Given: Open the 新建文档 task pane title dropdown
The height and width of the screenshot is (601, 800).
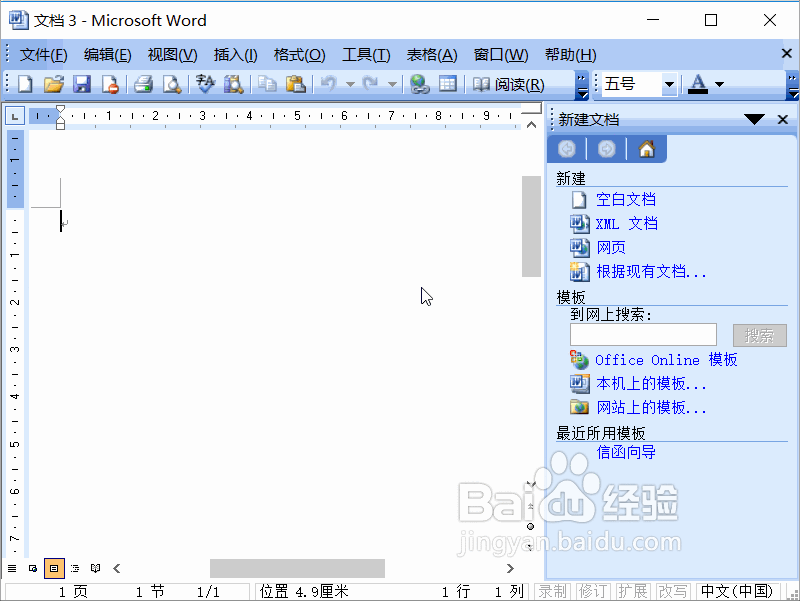Looking at the screenshot, I should point(756,119).
